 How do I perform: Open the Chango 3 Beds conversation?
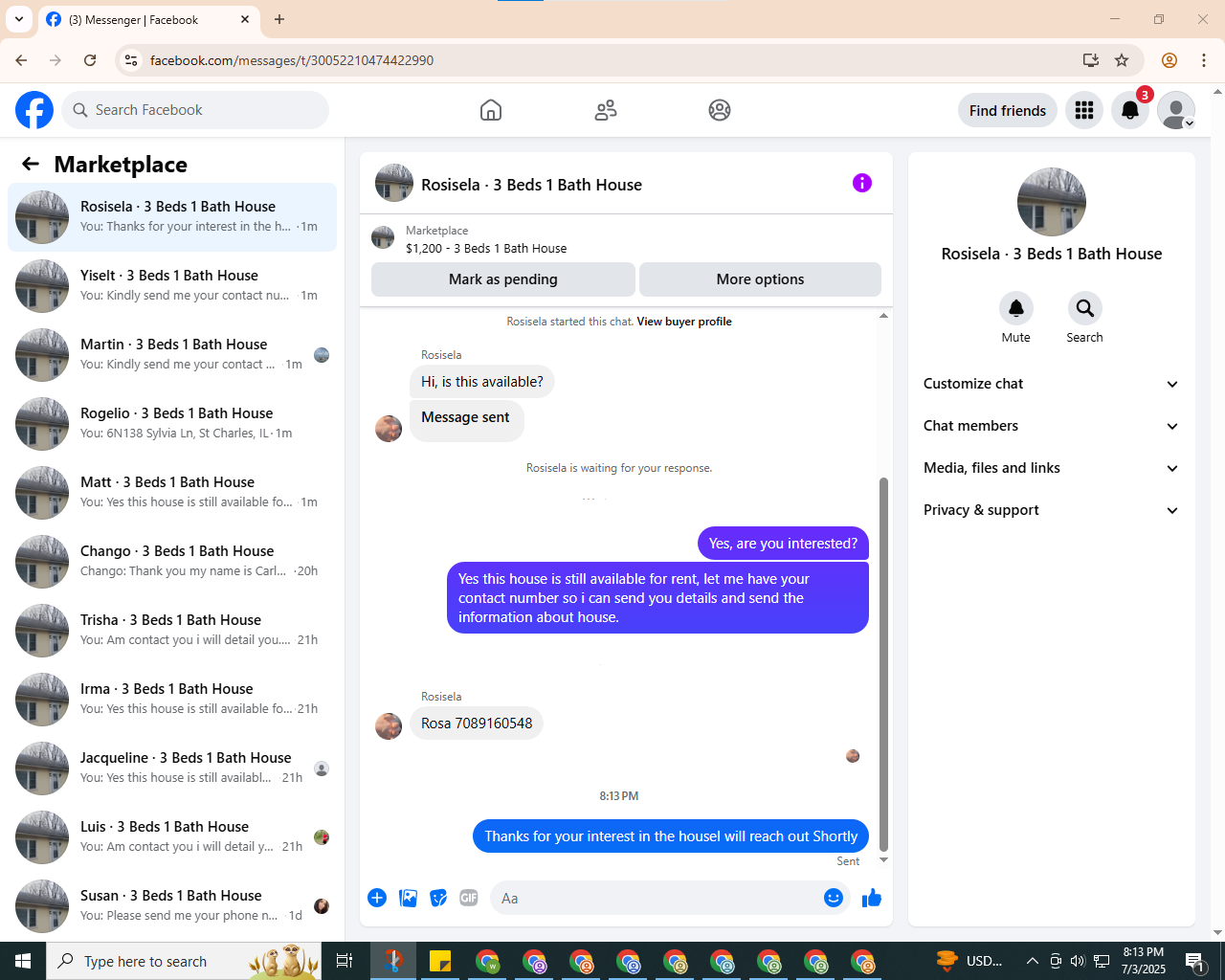(x=172, y=562)
